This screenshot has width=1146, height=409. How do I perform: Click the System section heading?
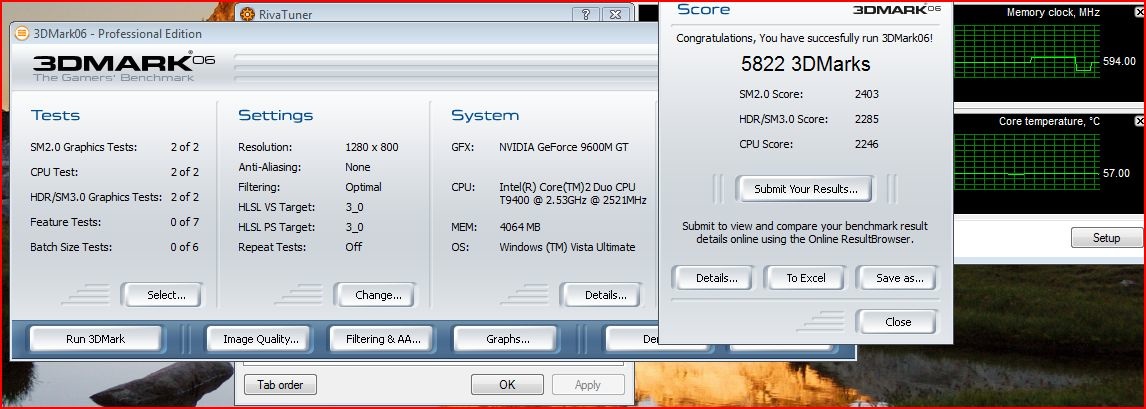tap(485, 115)
